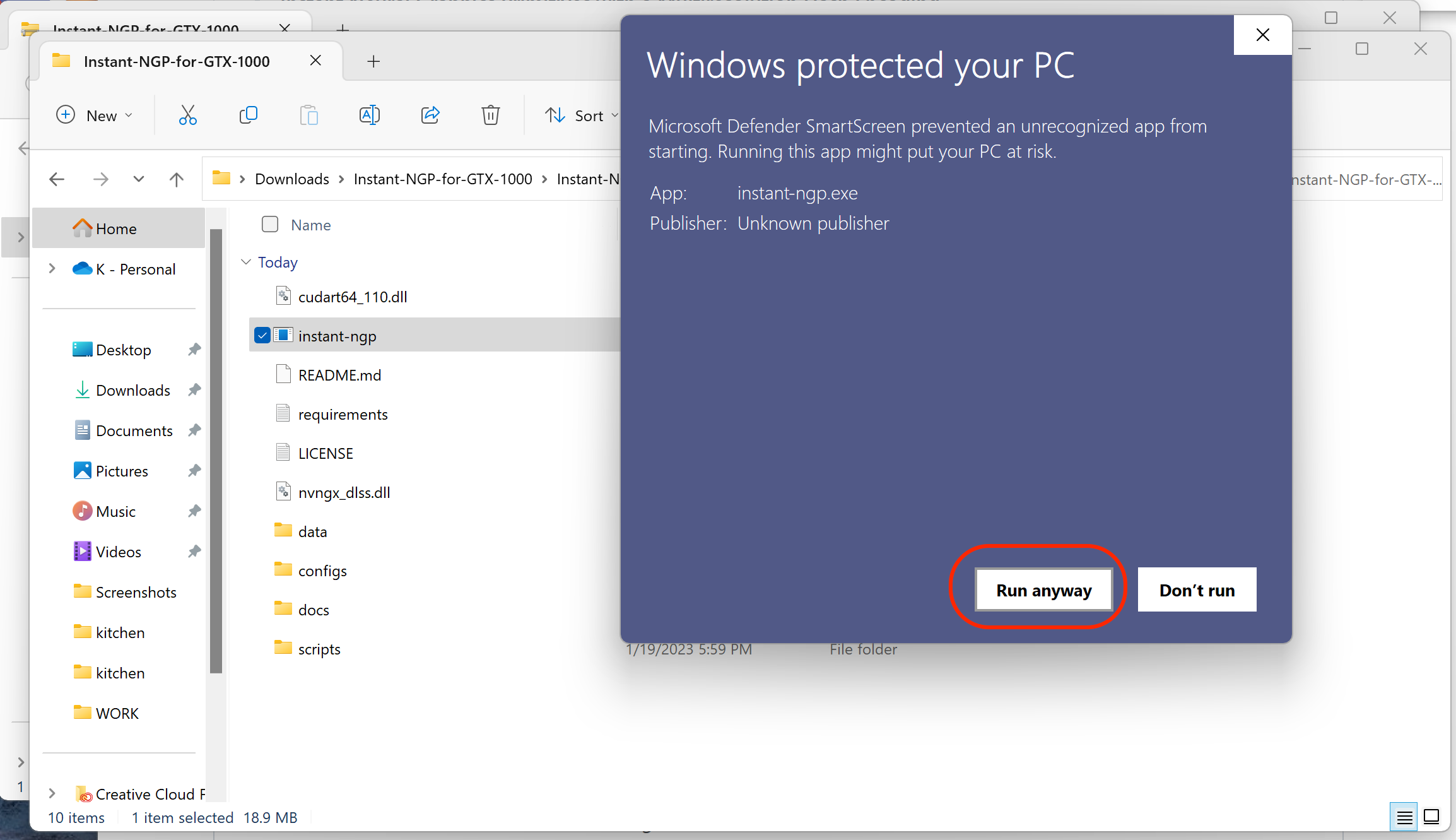Select cudart64_110.dll file
Screen dimensions: 1456x840
click(353, 297)
